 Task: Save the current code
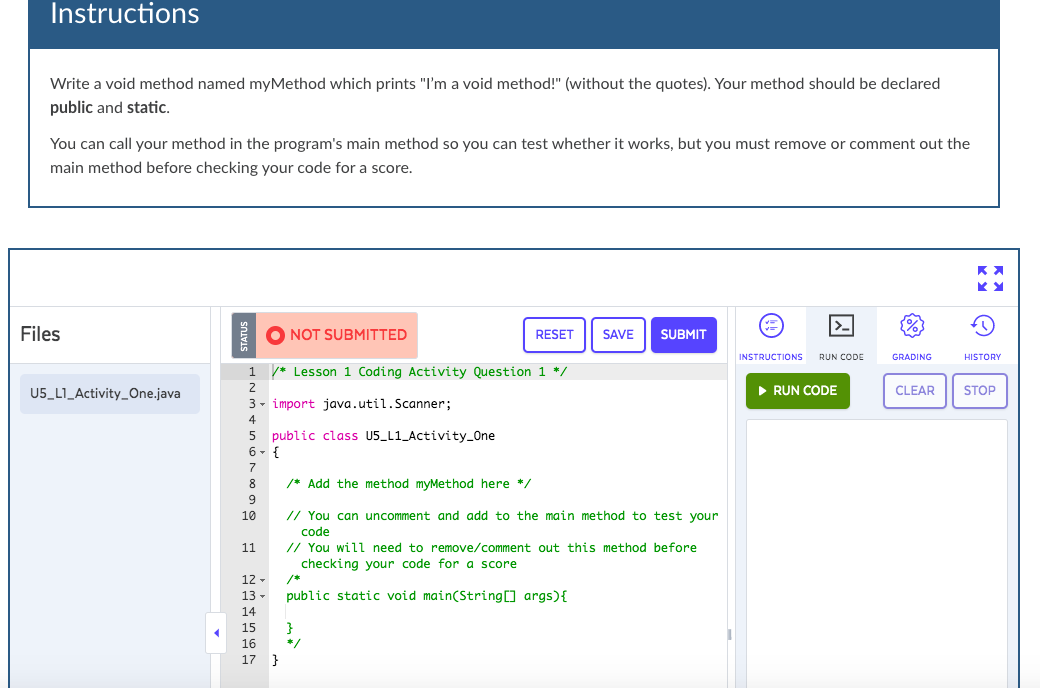point(618,335)
